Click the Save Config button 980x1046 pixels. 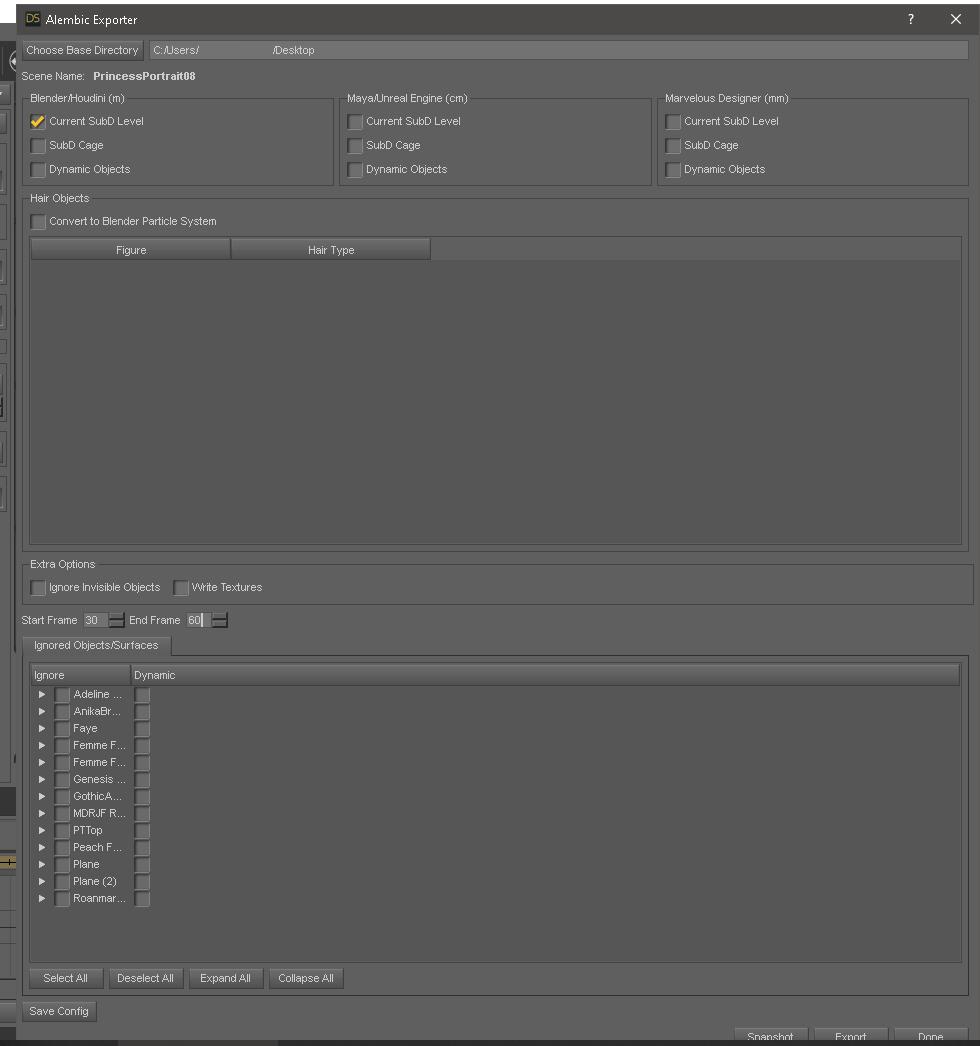pos(59,1011)
